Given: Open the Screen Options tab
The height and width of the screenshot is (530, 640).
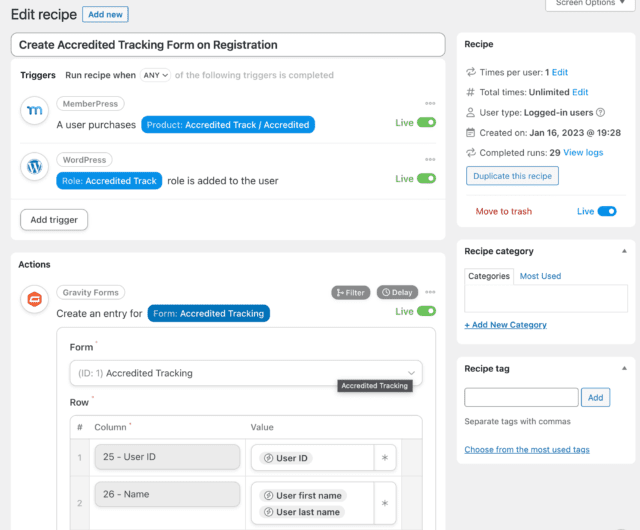Looking at the screenshot, I should [593, 3].
